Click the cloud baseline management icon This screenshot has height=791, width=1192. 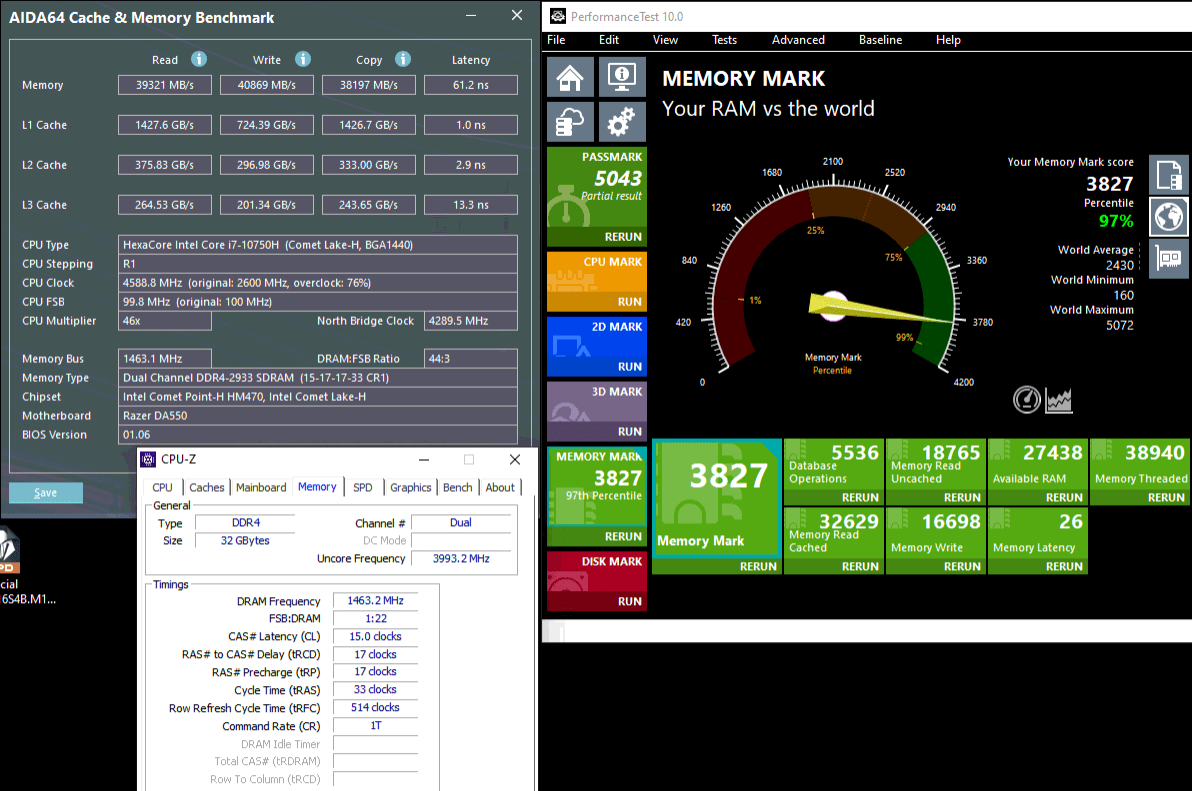point(571,121)
